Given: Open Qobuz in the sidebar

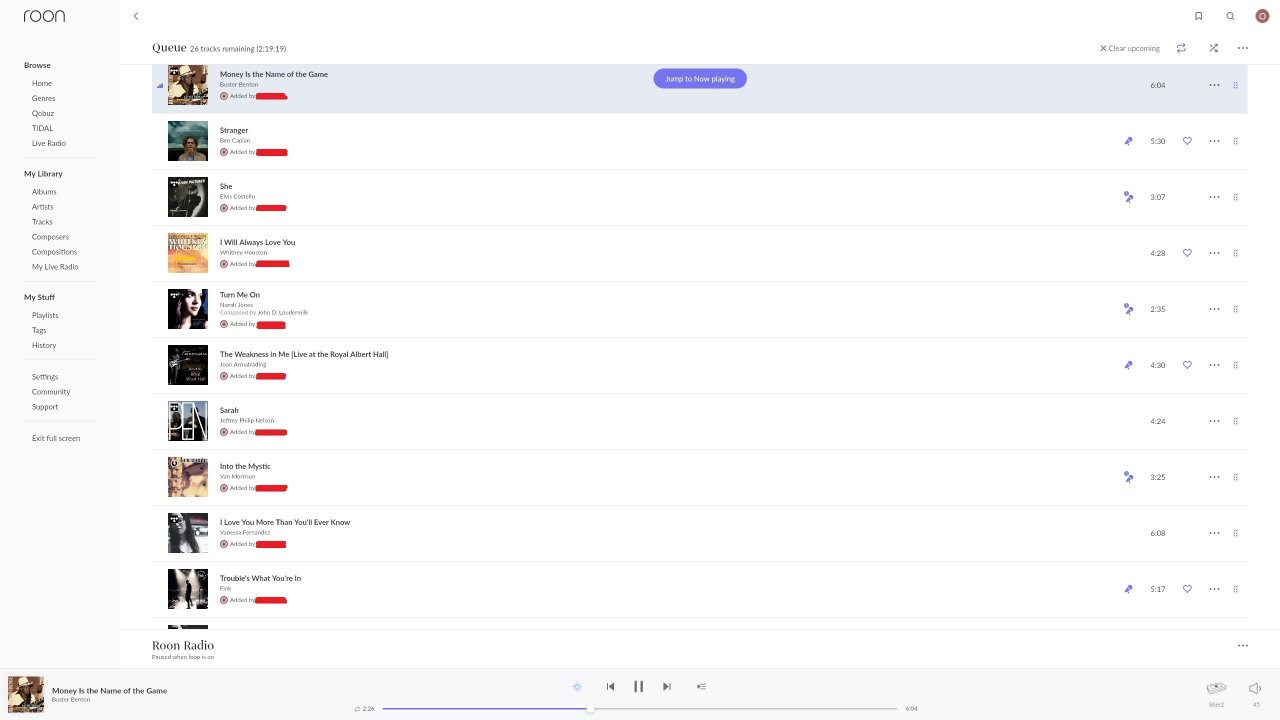Looking at the screenshot, I should click(x=43, y=113).
